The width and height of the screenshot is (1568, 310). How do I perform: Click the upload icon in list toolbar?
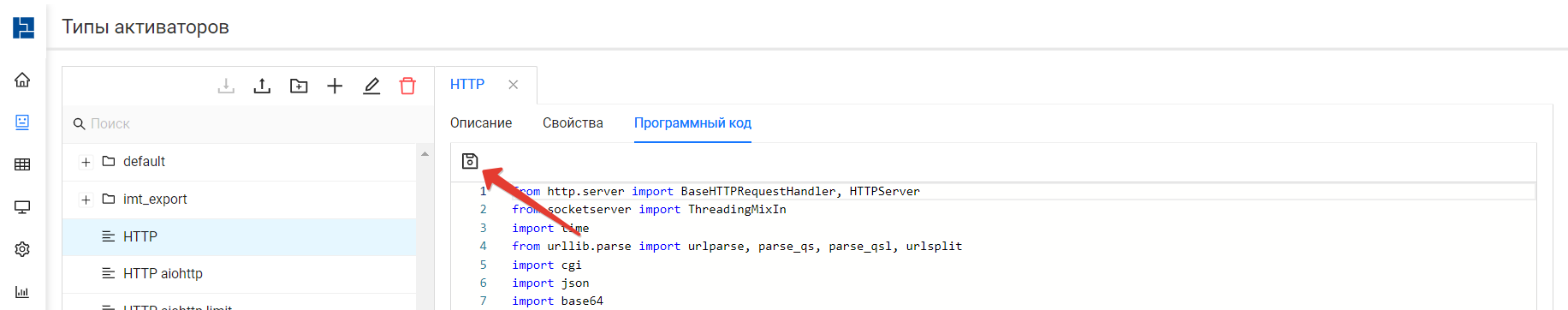(262, 86)
